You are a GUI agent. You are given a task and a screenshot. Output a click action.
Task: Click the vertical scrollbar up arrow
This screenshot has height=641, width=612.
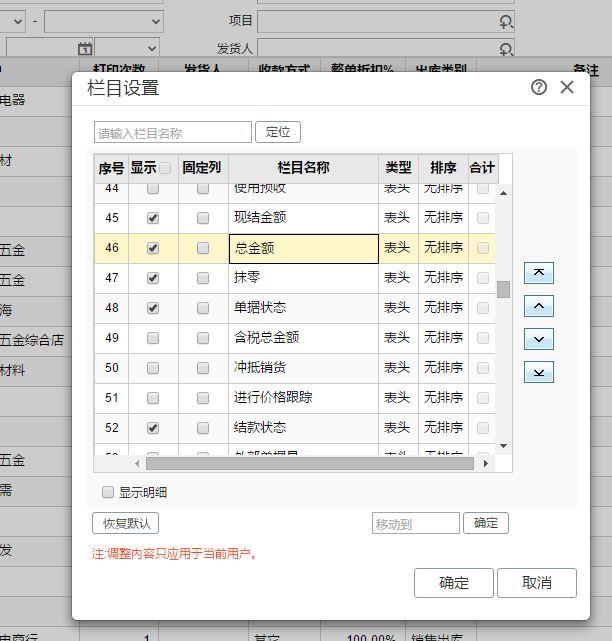coord(503,193)
